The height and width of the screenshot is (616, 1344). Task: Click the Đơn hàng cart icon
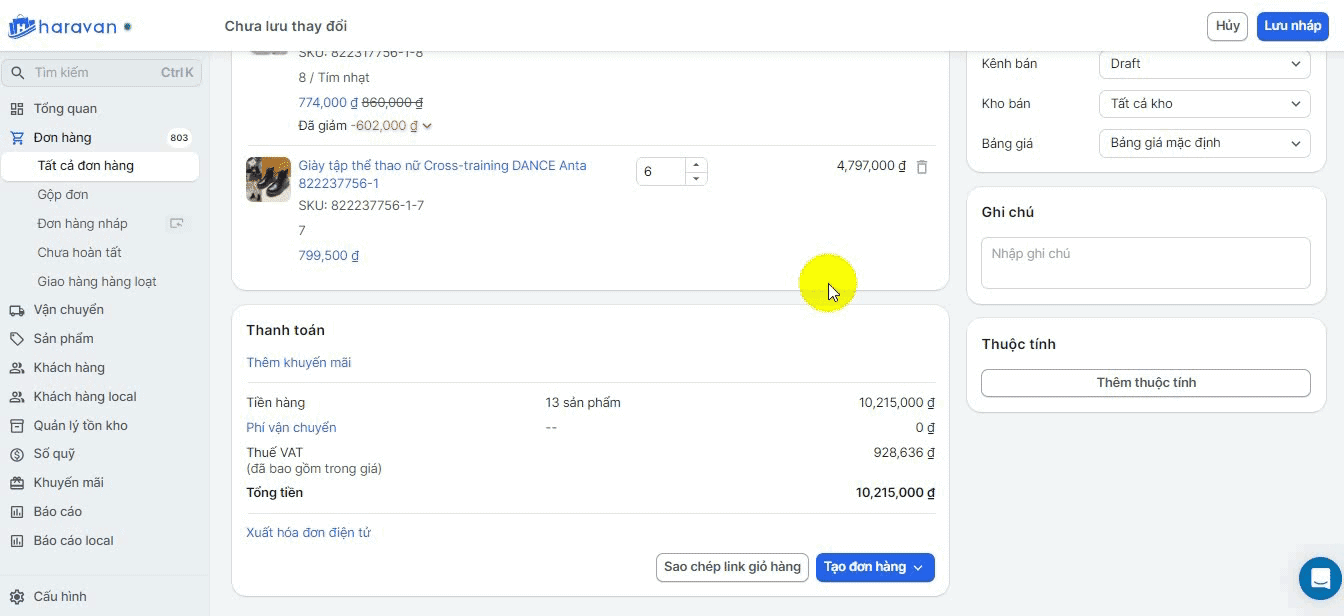(x=16, y=138)
